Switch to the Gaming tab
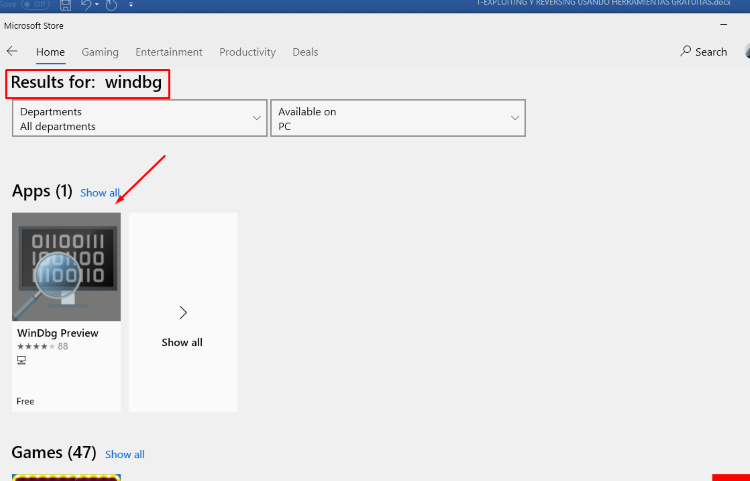This screenshot has width=750, height=481. pos(100,52)
